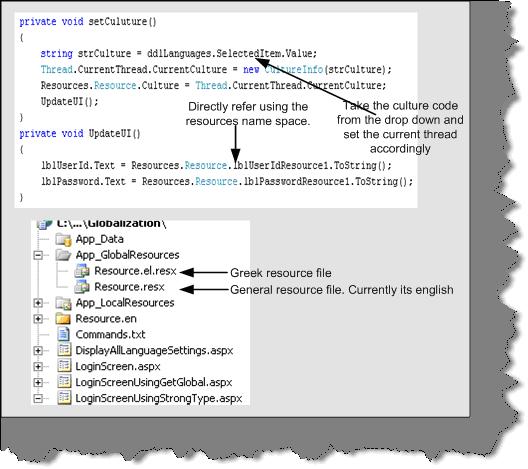528x469 pixels.
Task: Click the App_LocalResources folder icon
Action: pyautogui.click(x=63, y=303)
